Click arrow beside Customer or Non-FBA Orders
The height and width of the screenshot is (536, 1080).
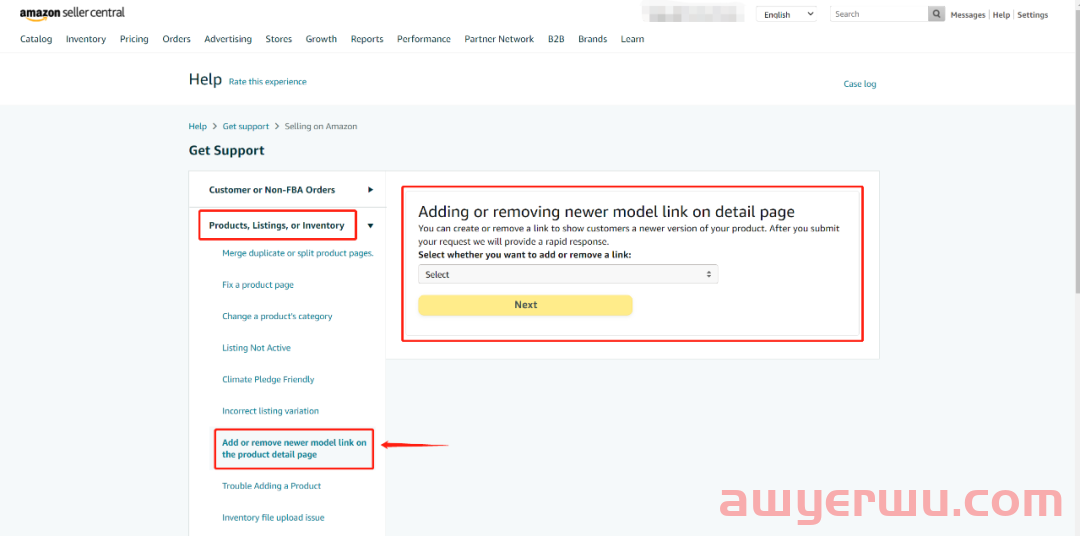371,189
